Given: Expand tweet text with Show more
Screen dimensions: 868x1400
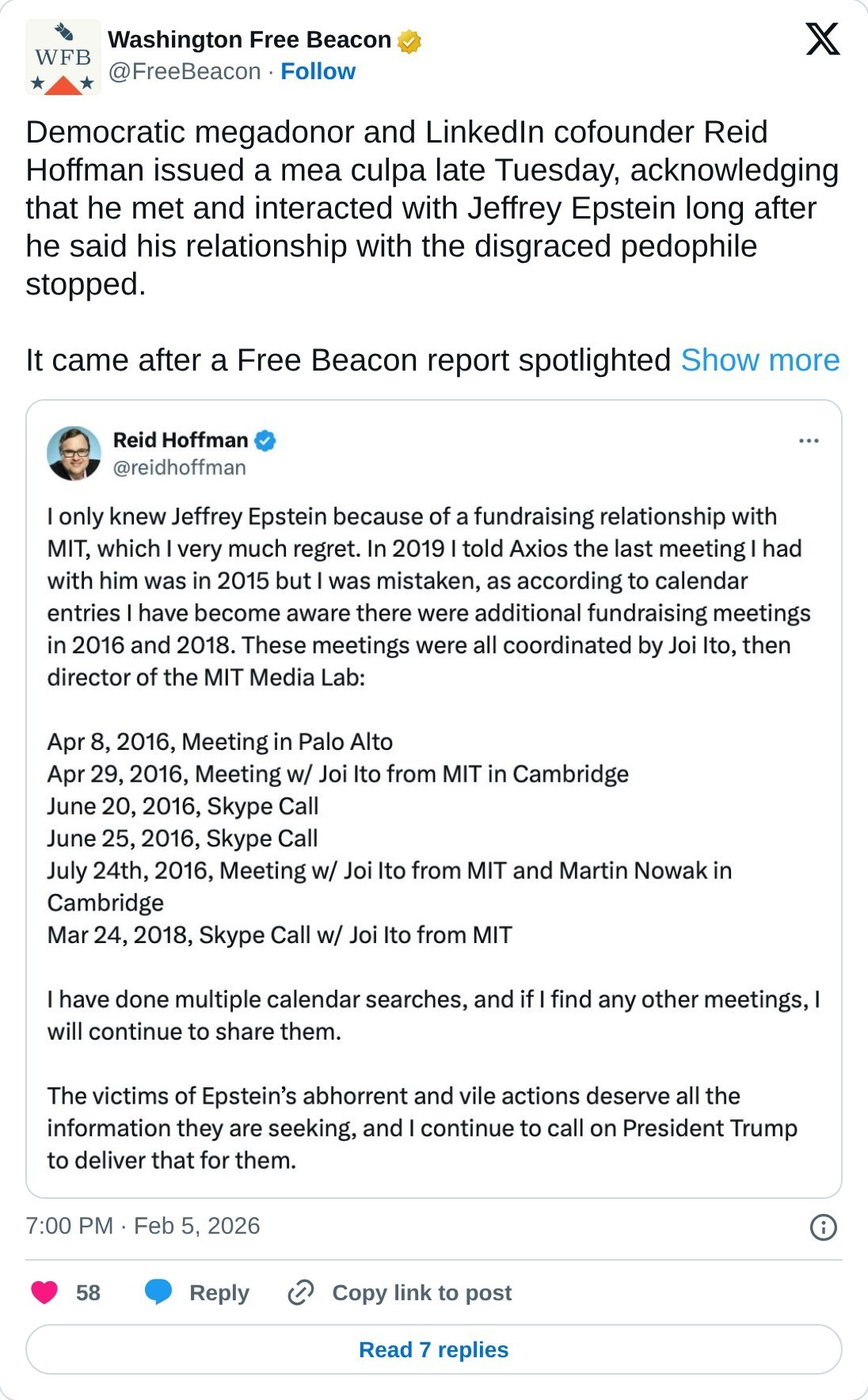Looking at the screenshot, I should [760, 360].
